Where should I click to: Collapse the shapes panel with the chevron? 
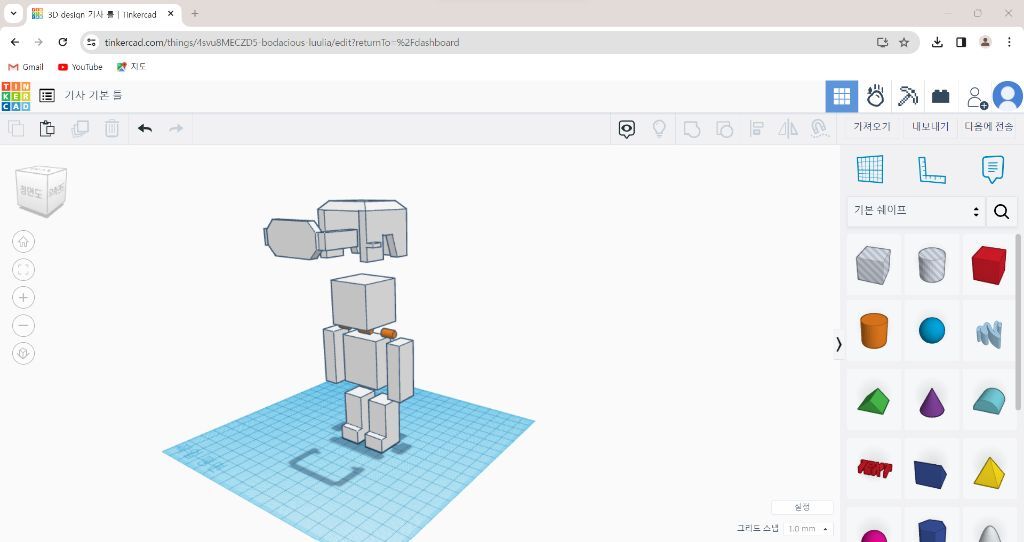pyautogui.click(x=838, y=343)
